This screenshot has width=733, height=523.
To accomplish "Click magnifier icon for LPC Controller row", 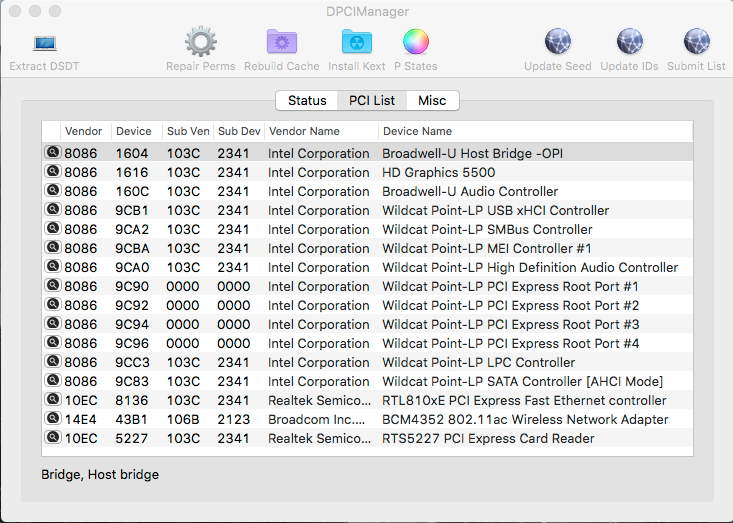I will [x=53, y=361].
